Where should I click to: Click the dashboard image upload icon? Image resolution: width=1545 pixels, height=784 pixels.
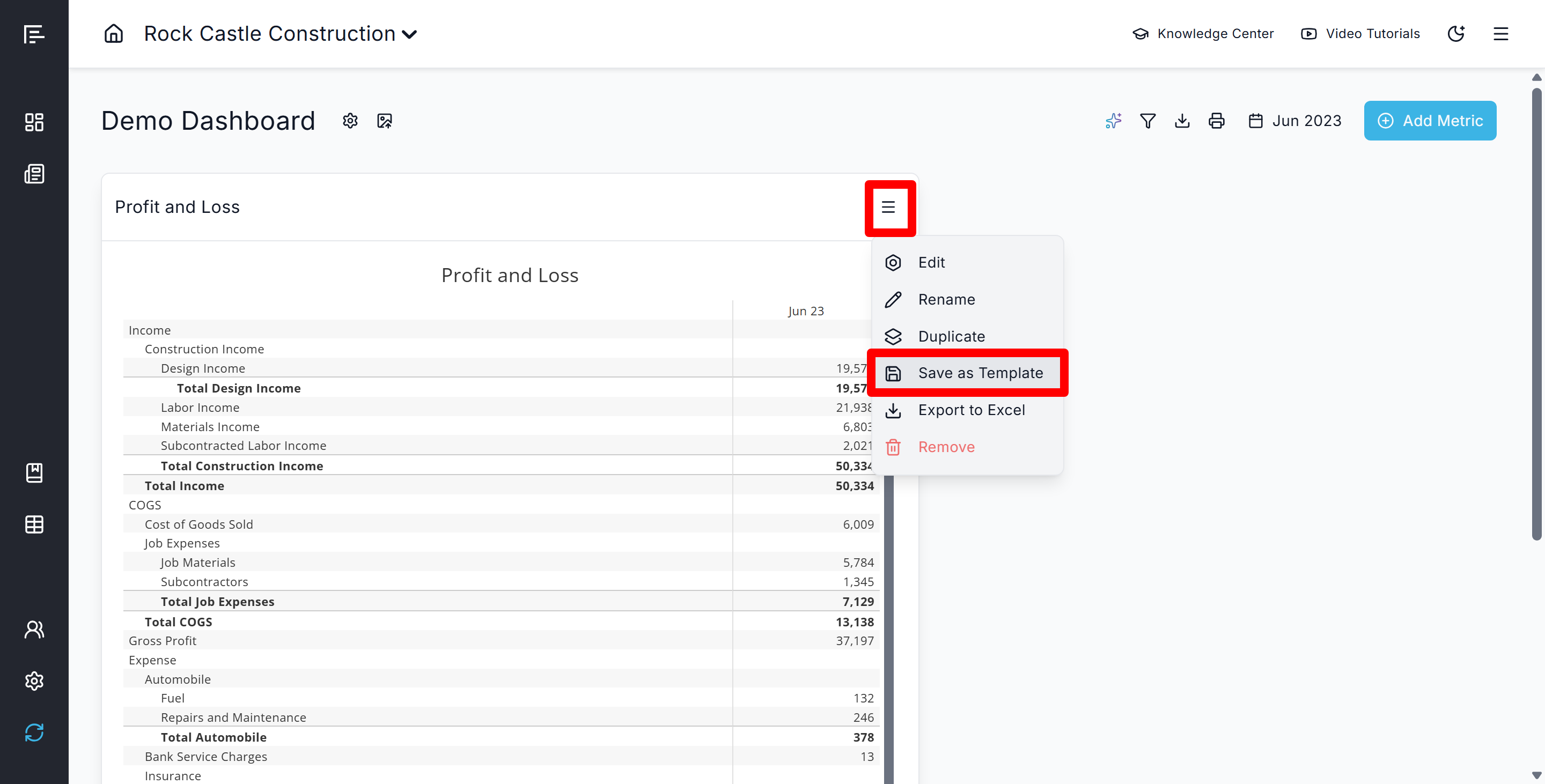[x=385, y=121]
